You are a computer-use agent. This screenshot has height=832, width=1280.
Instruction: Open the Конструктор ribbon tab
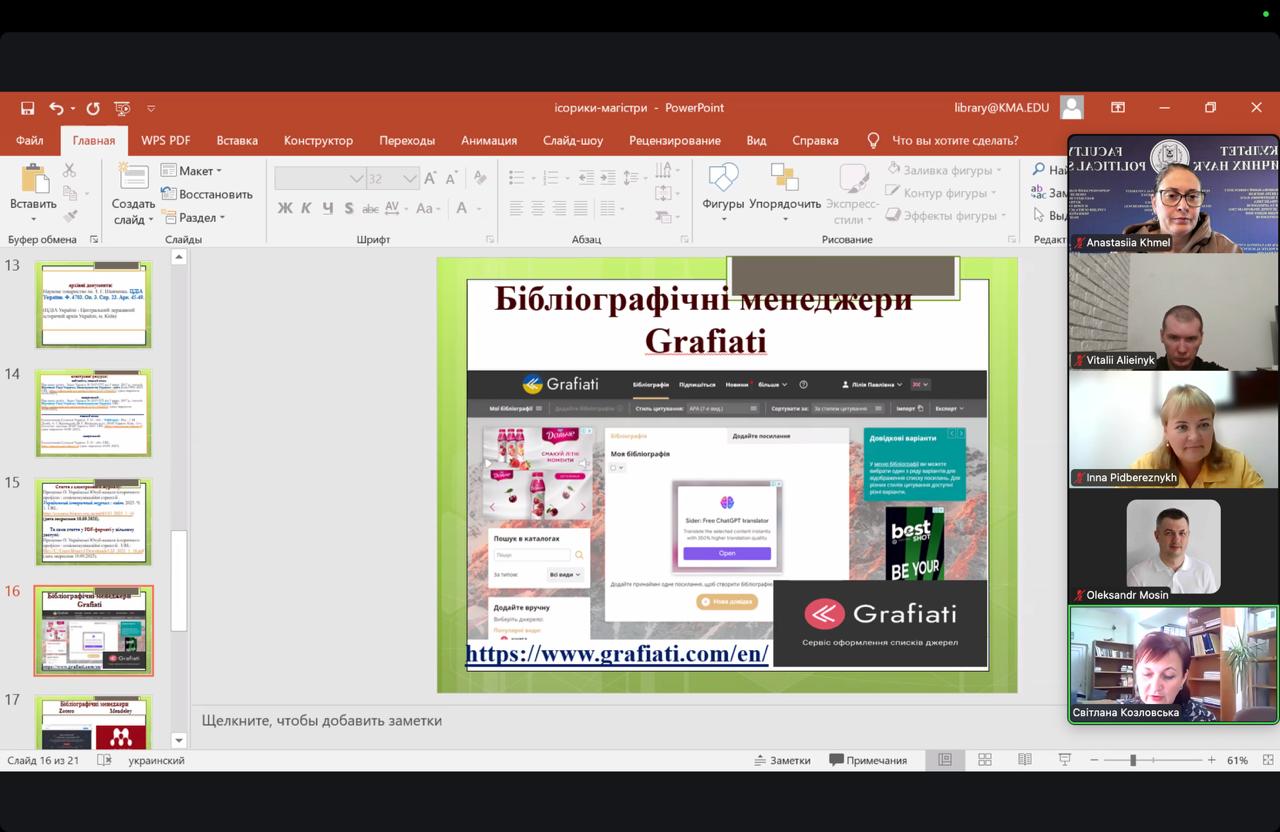[x=318, y=140]
